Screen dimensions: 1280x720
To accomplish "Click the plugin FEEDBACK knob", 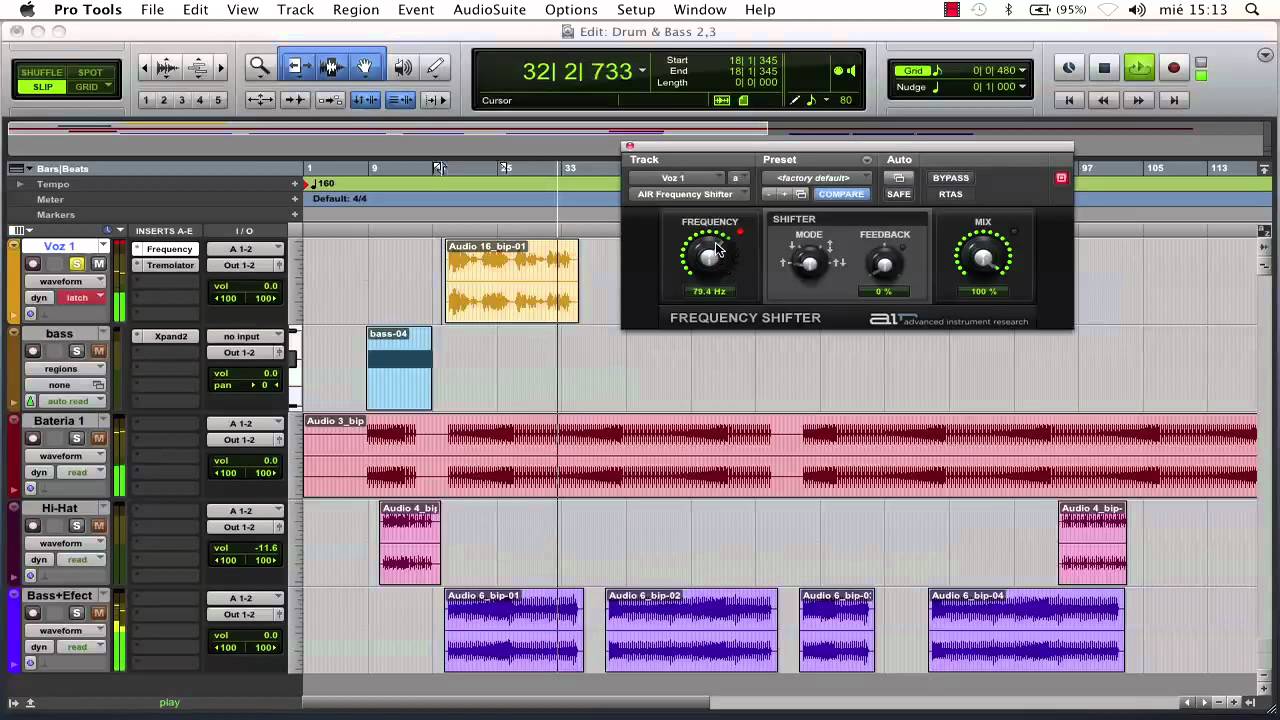I will (x=883, y=264).
